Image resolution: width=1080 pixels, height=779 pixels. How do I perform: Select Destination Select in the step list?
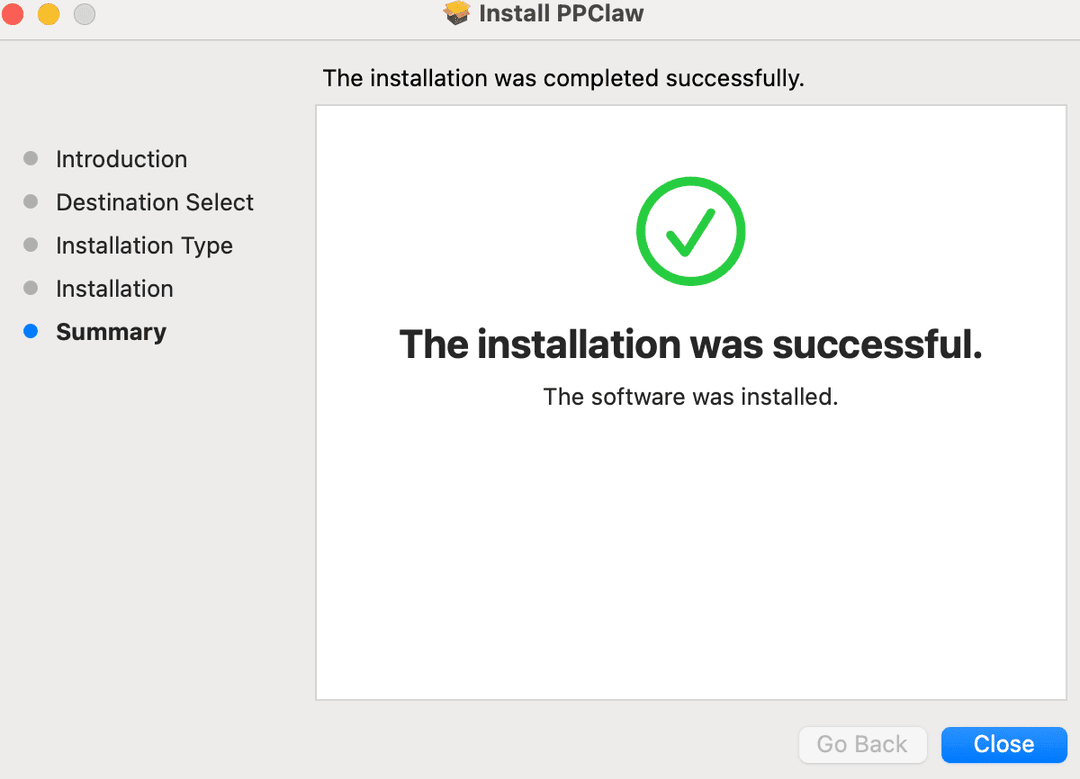[x=154, y=202]
